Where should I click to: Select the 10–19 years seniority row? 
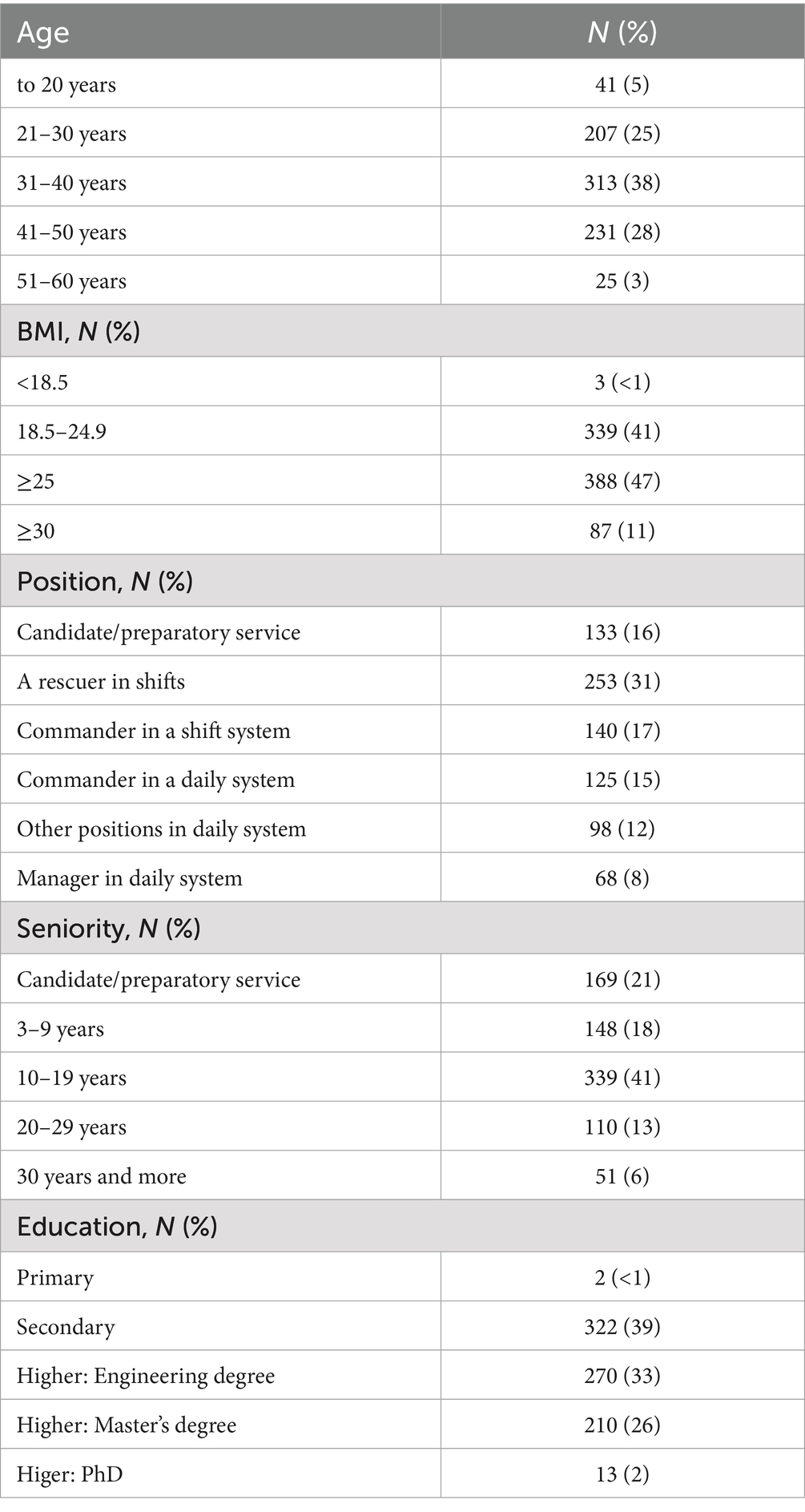tap(402, 1078)
